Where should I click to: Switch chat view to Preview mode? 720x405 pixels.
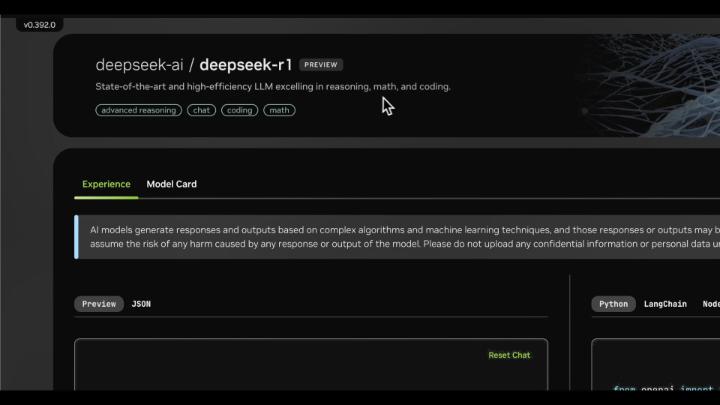(x=99, y=304)
